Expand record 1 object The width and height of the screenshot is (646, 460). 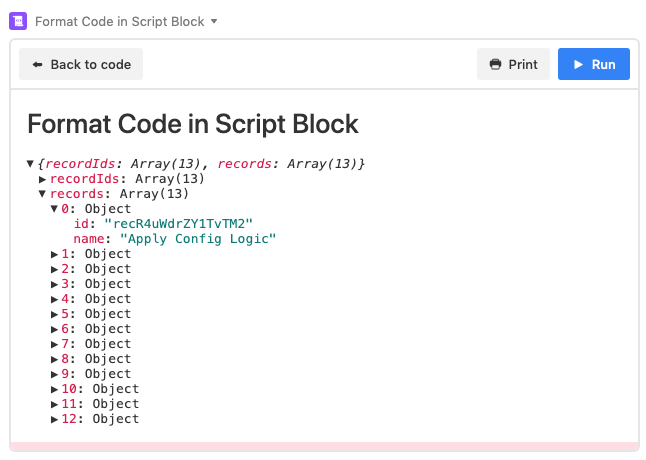(54, 254)
